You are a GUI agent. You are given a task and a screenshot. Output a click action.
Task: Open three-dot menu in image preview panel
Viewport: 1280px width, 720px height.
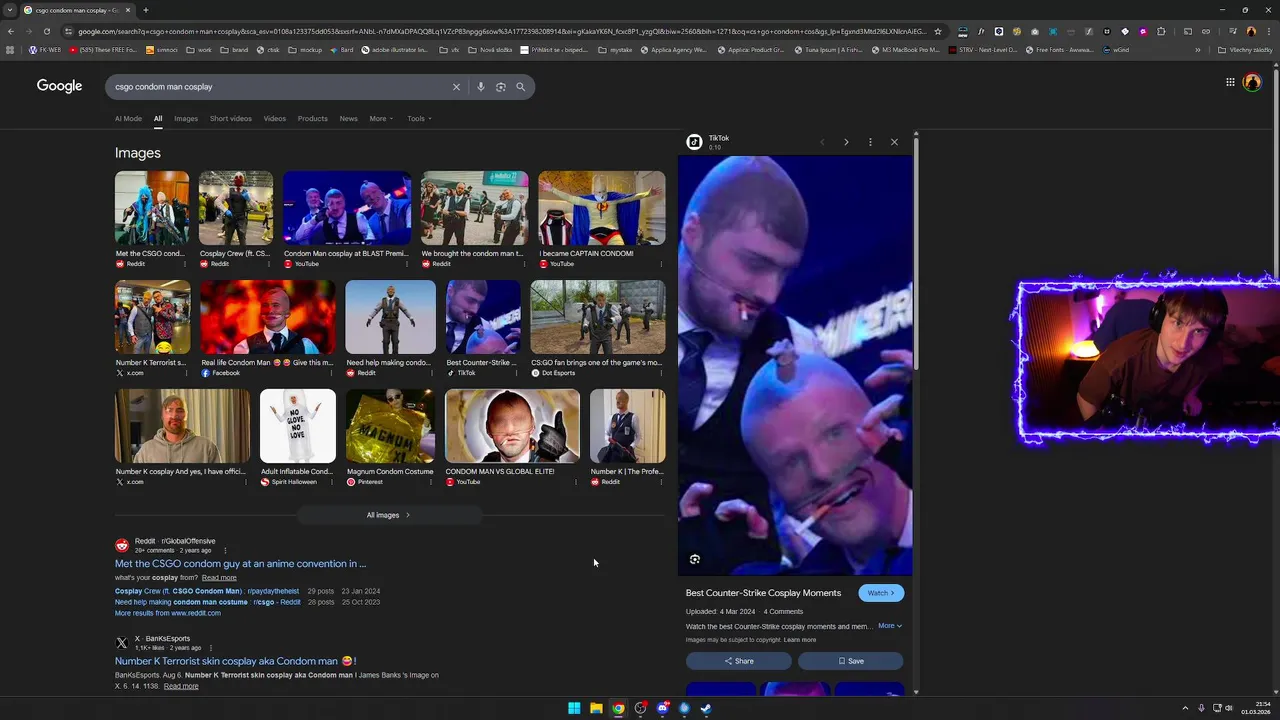click(870, 142)
